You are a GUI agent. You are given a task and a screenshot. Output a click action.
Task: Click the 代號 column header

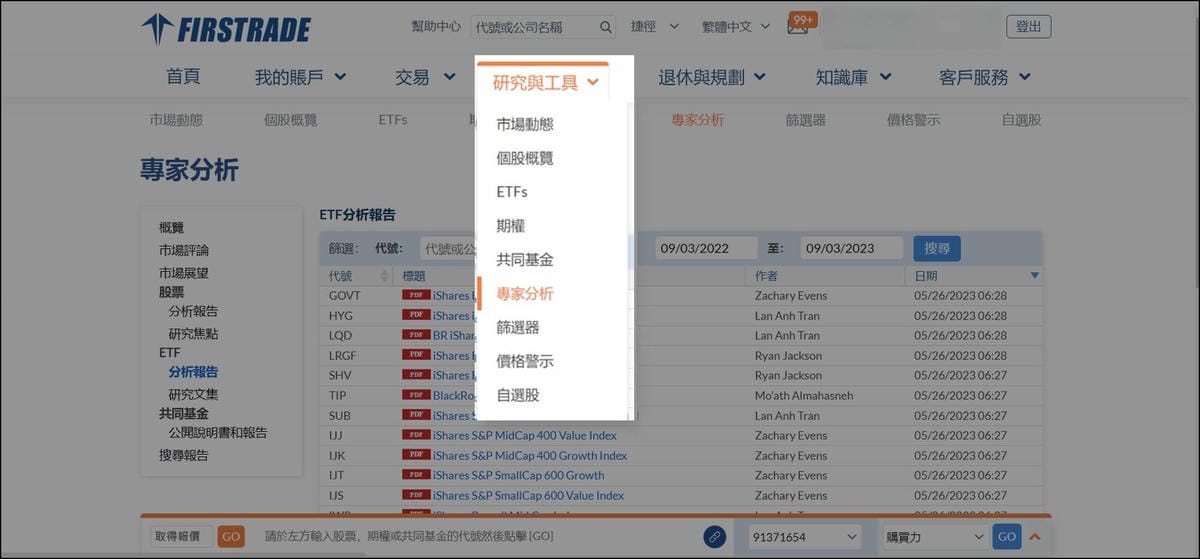[357, 276]
